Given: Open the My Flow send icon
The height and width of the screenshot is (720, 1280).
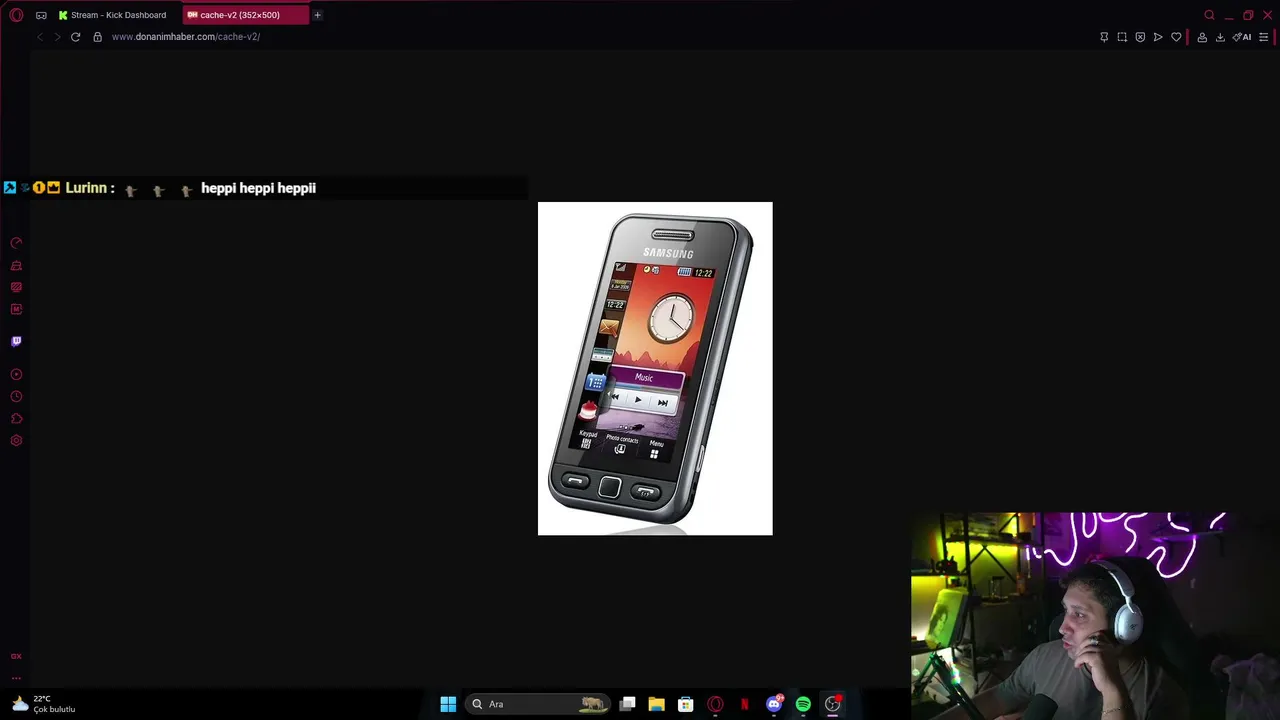Looking at the screenshot, I should 1158,37.
